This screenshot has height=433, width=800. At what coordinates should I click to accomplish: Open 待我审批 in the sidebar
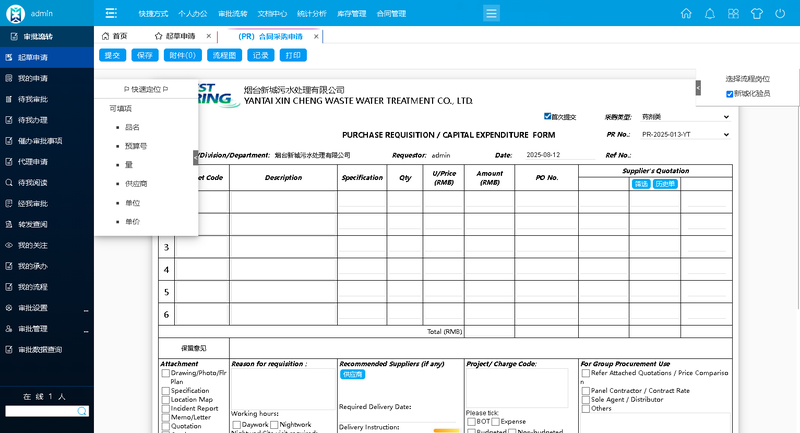click(47, 99)
